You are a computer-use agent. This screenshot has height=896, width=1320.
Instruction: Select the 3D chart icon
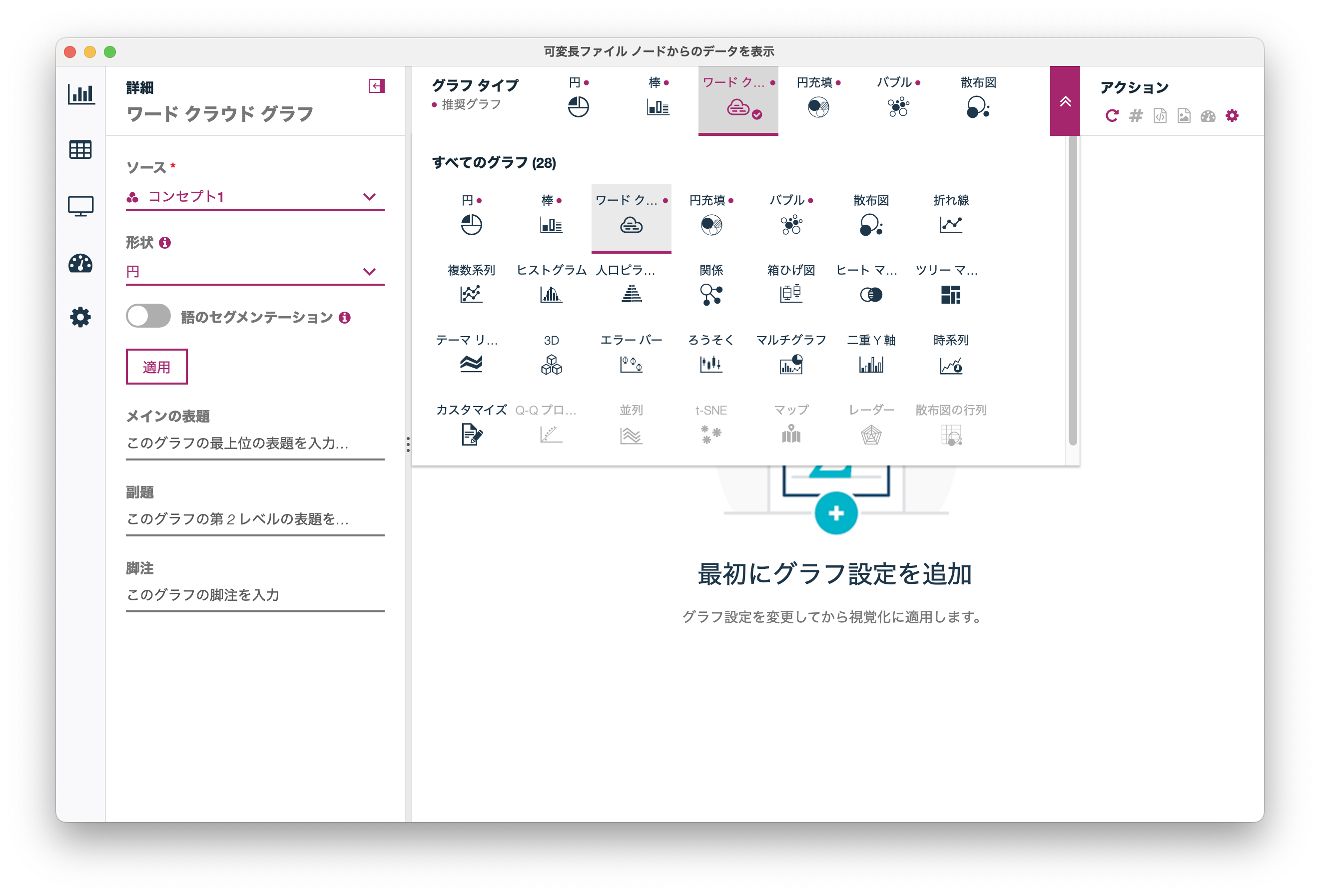551,365
